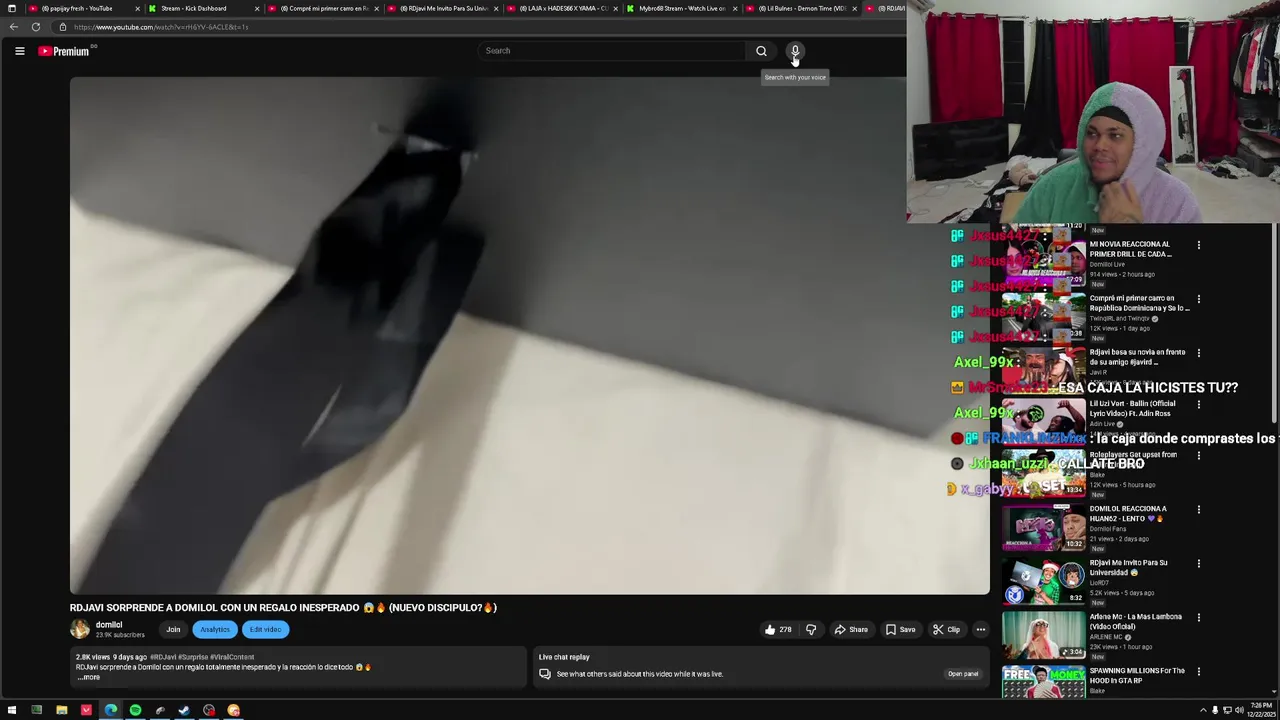
Task: Open Spotify from the taskbar
Action: click(x=135, y=711)
